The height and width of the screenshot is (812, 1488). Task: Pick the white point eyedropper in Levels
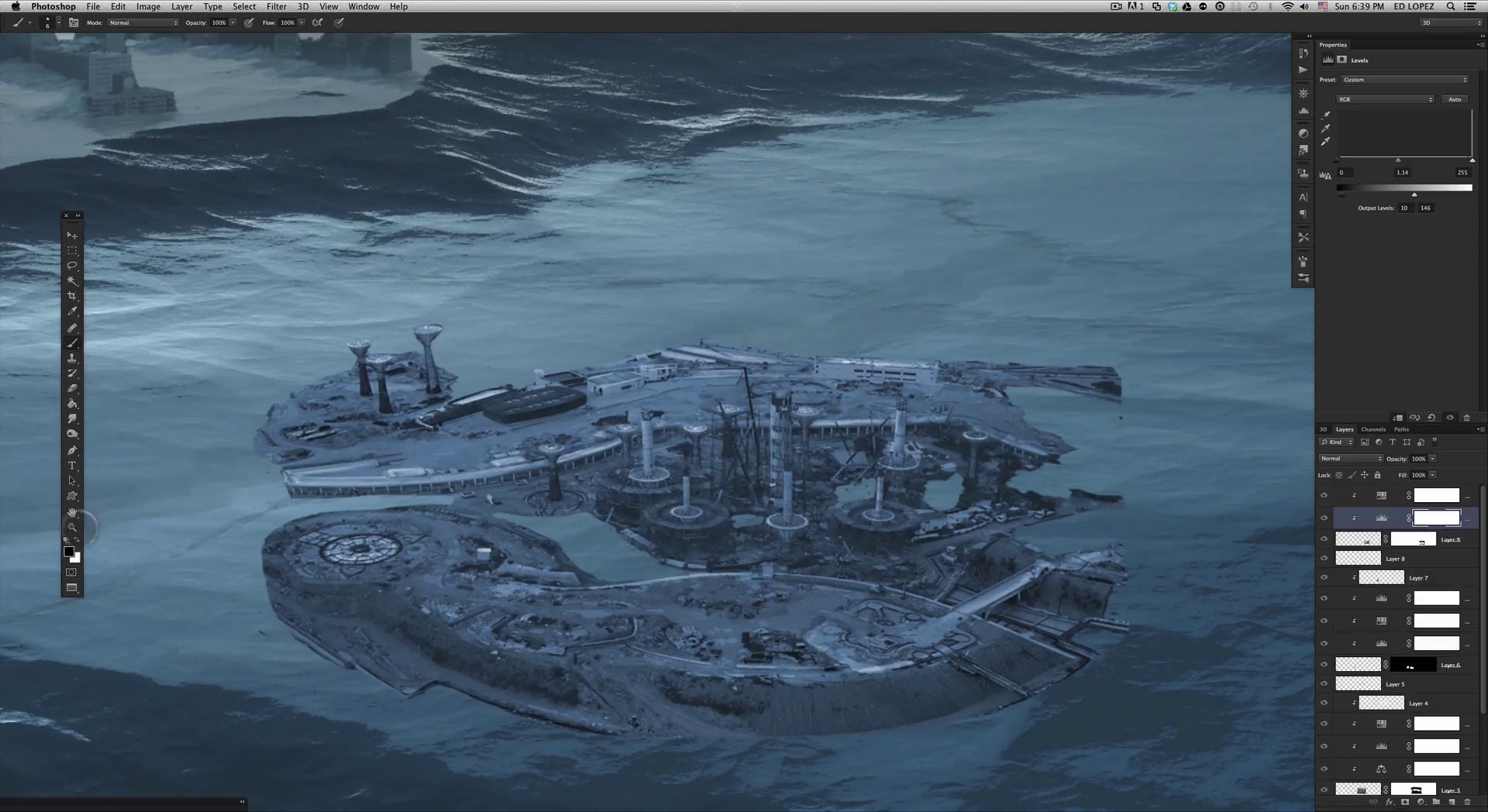[1325, 141]
